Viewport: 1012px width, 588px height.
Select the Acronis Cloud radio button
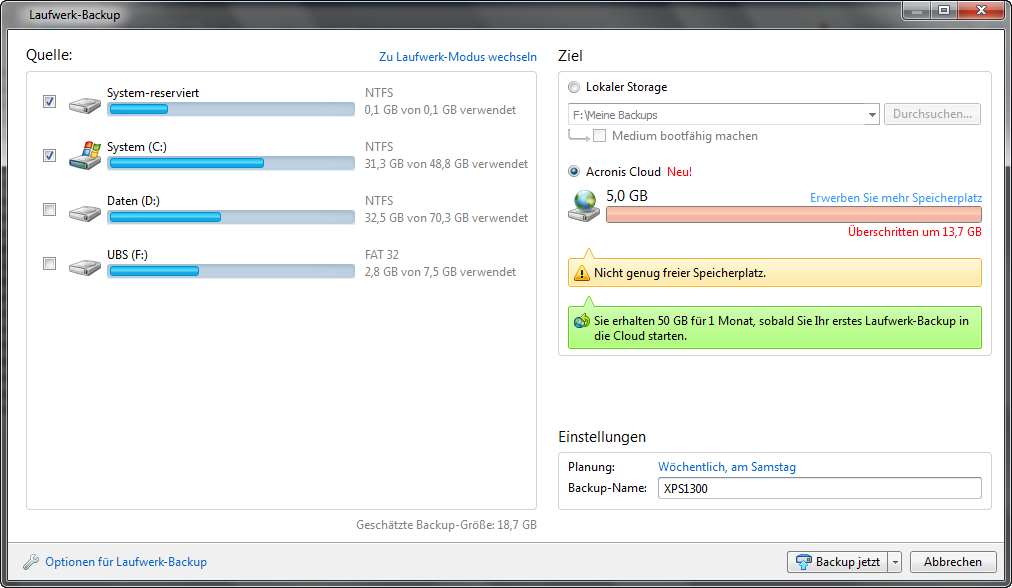[x=574, y=172]
